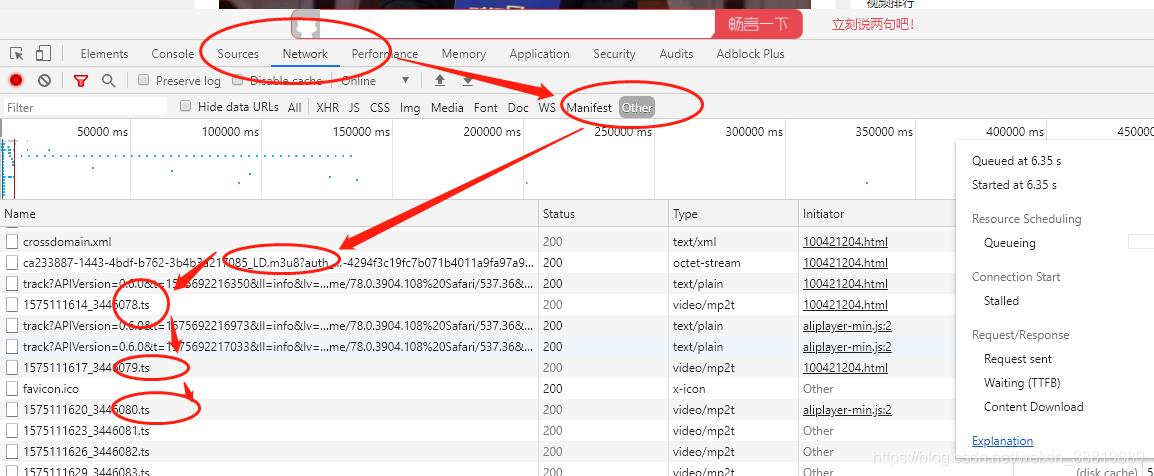Click the x-icon type cell for favicon.ico

tap(689, 388)
